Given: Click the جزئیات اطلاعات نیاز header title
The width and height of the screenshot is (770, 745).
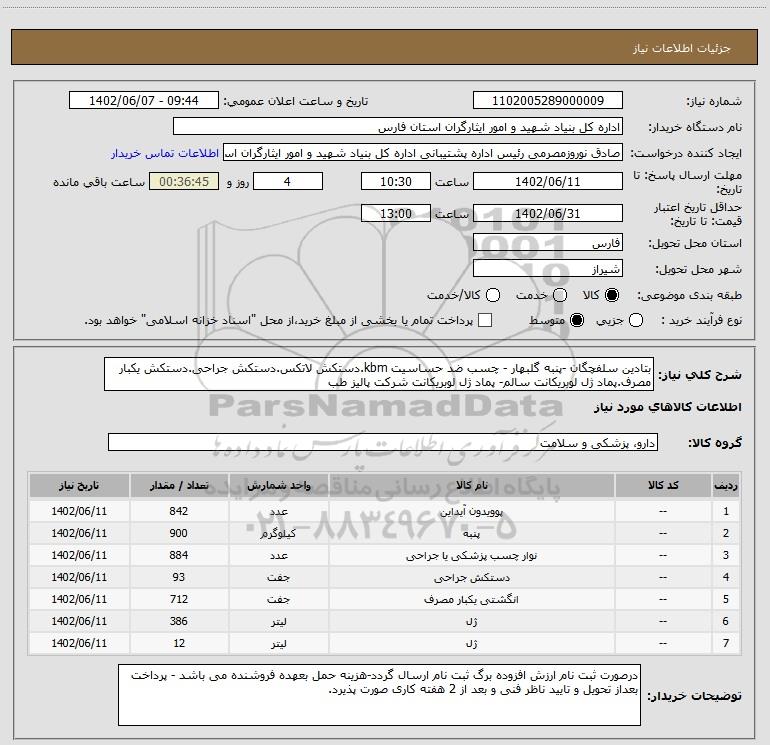Looking at the screenshot, I should pos(681,48).
